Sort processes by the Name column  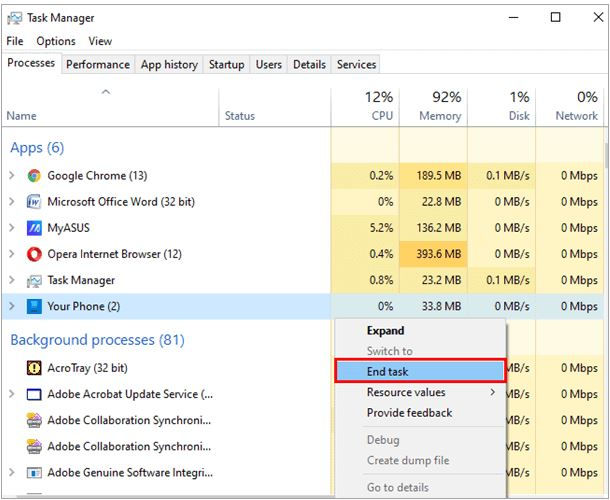pyautogui.click(x=110, y=108)
